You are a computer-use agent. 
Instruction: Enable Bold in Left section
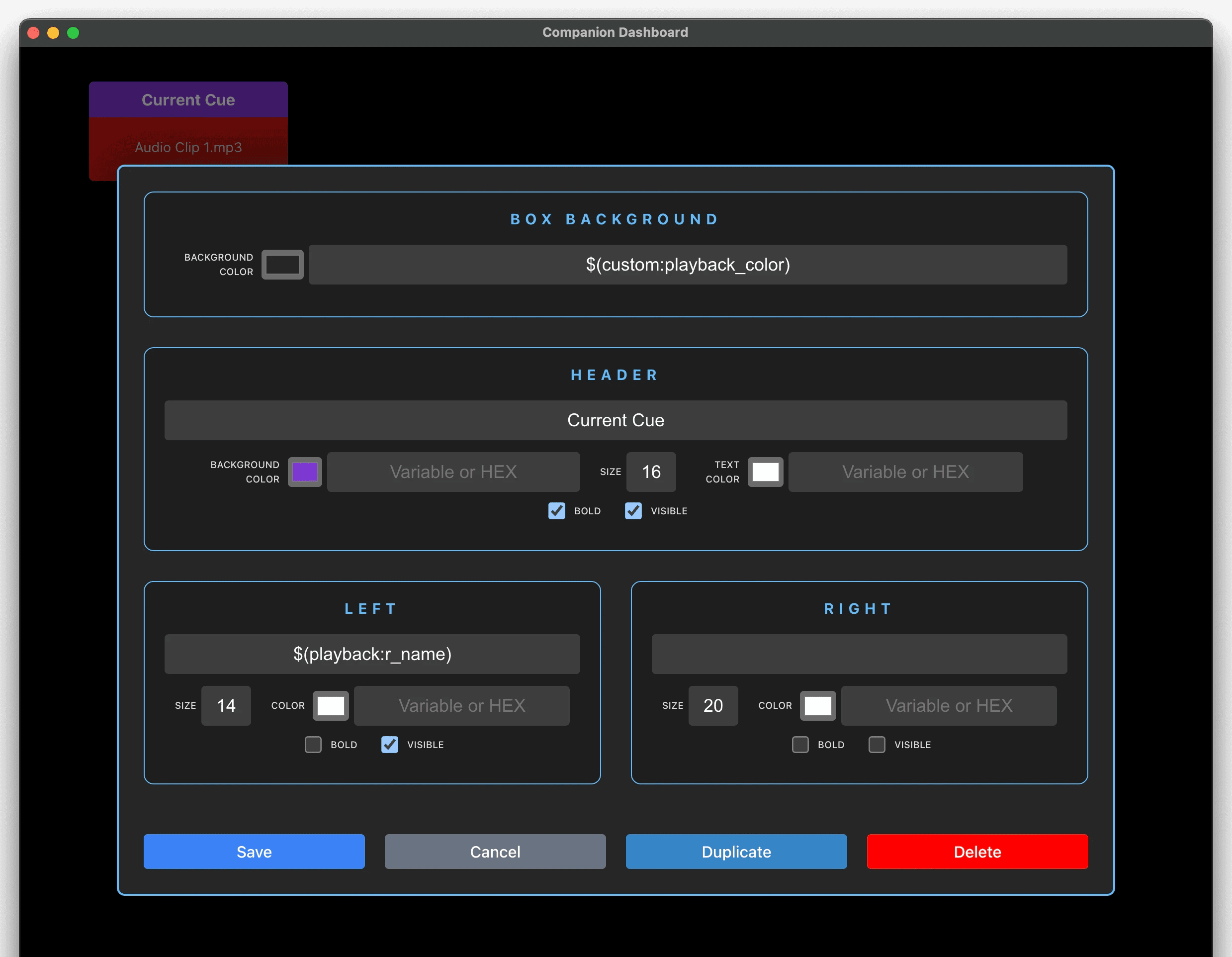point(313,744)
